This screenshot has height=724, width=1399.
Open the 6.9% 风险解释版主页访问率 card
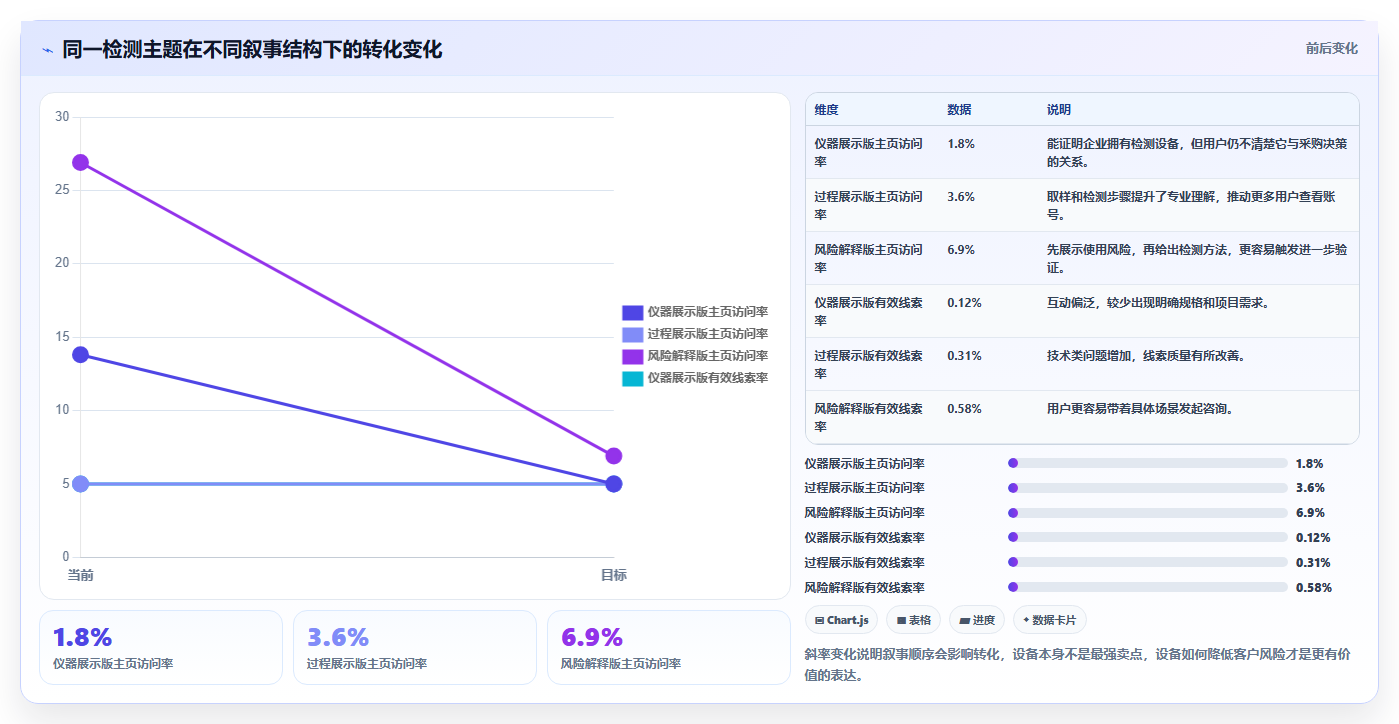[x=668, y=647]
